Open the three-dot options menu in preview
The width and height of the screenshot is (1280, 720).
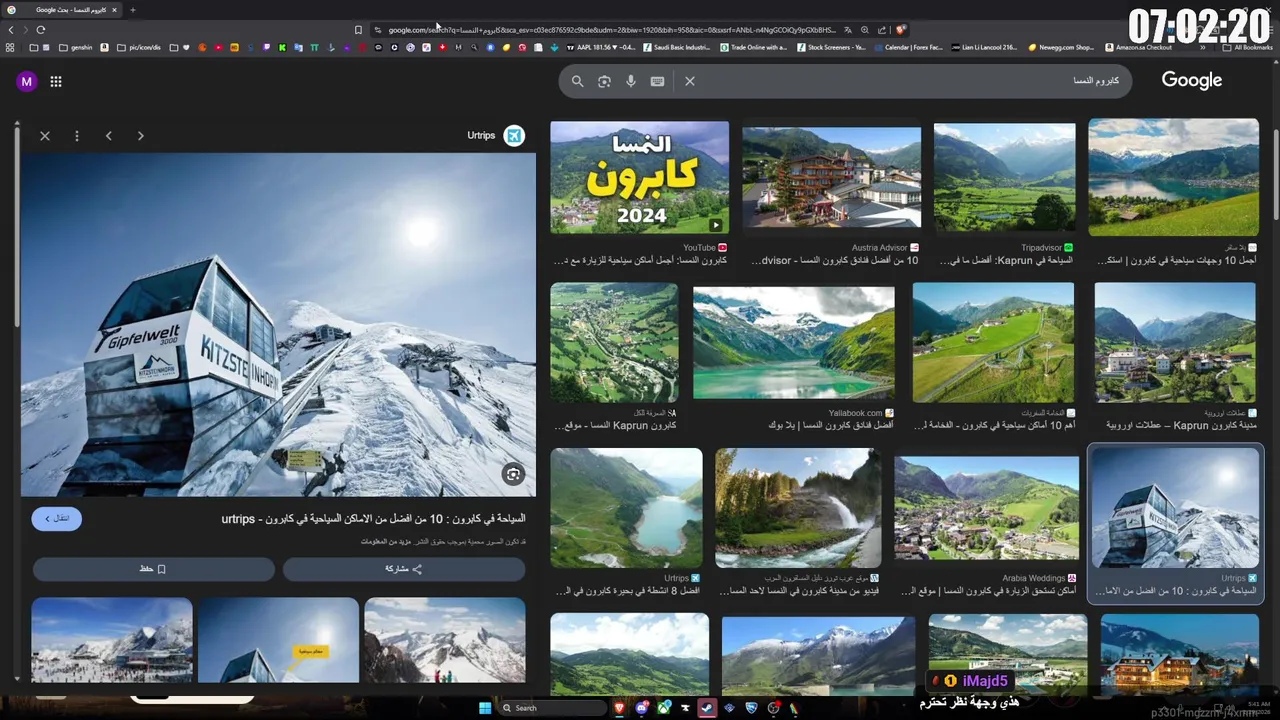77,136
